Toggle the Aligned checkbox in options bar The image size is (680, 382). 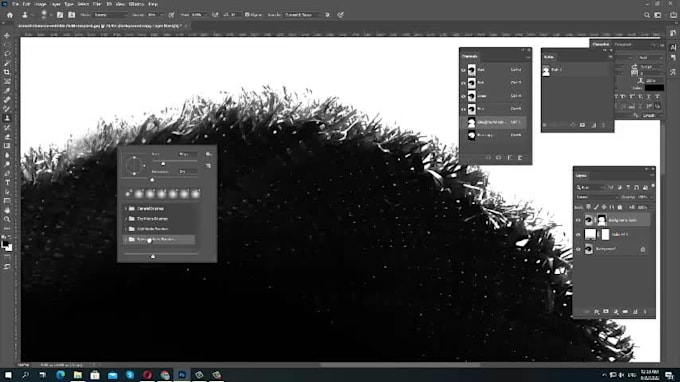(x=247, y=15)
